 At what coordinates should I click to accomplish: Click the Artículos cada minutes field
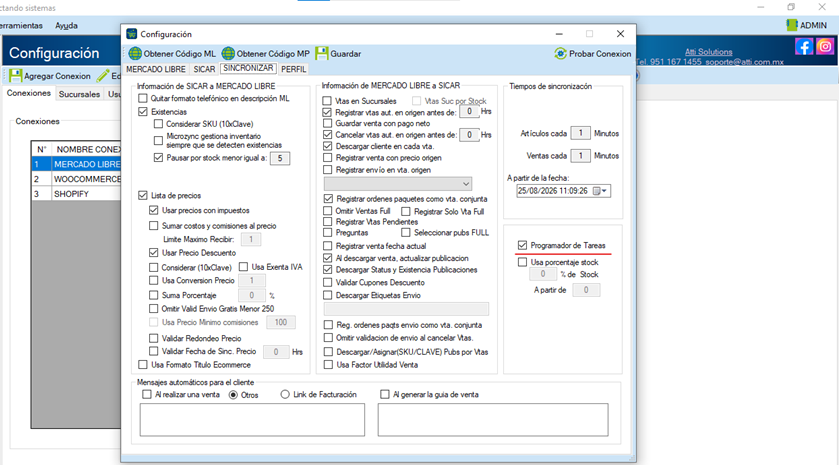point(581,133)
